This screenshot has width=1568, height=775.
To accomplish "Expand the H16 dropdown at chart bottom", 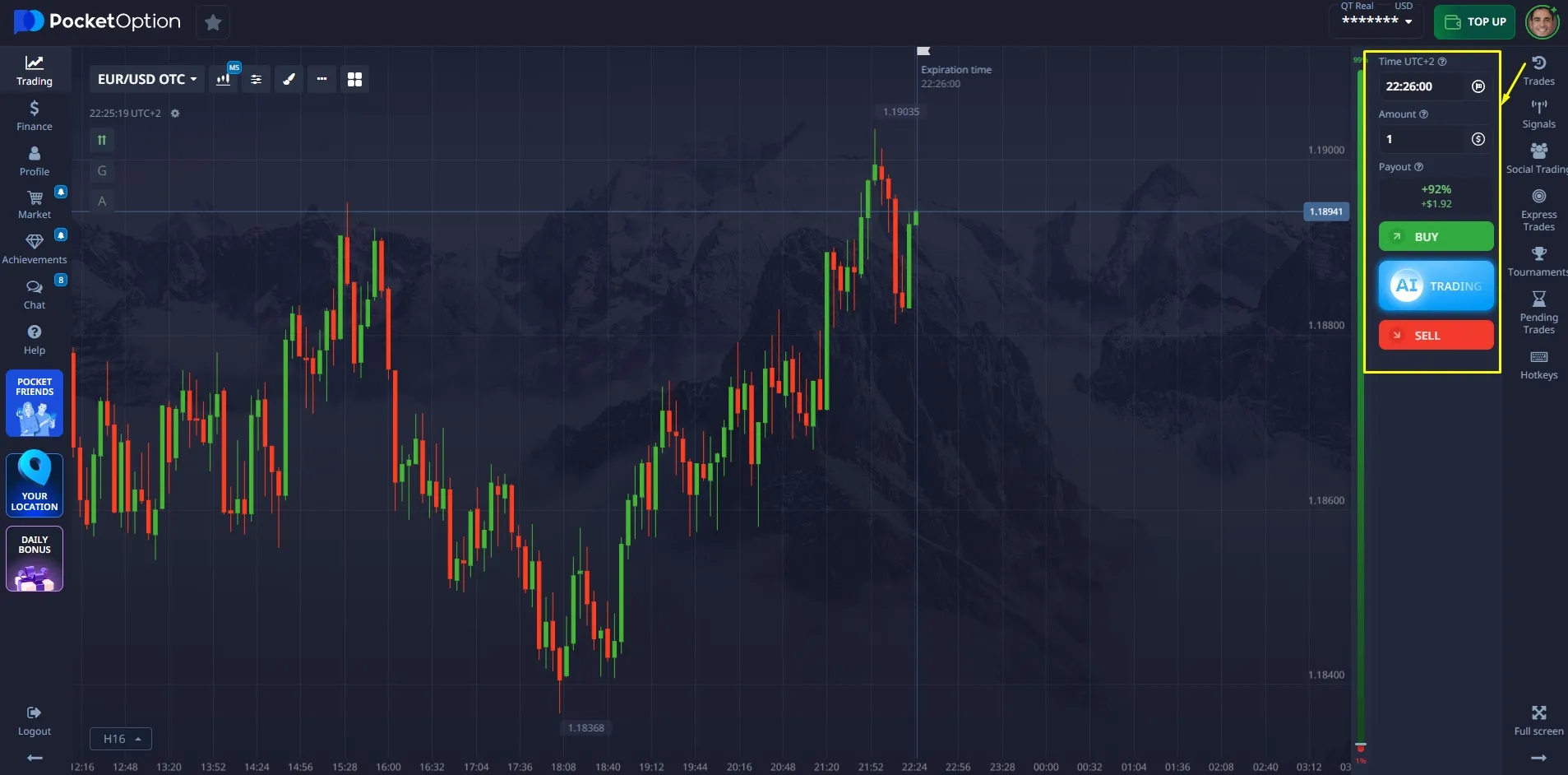I will pyautogui.click(x=121, y=739).
